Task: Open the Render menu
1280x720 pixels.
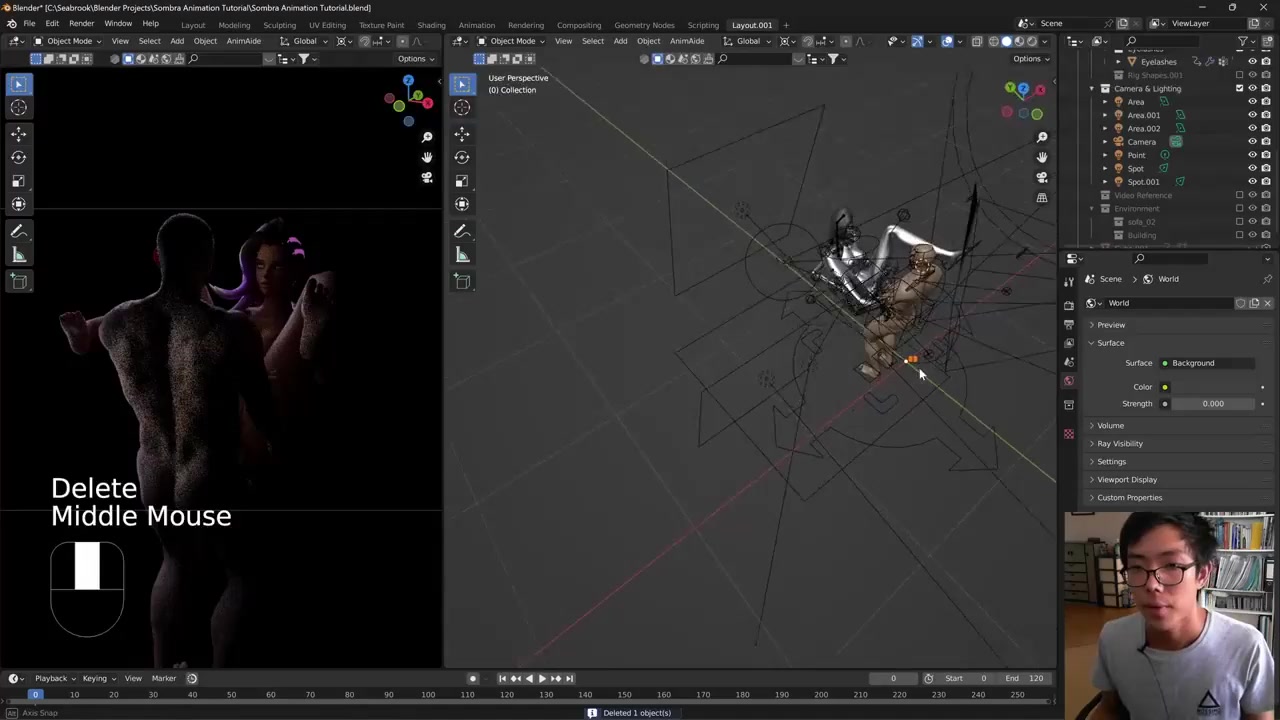Action: point(81,23)
